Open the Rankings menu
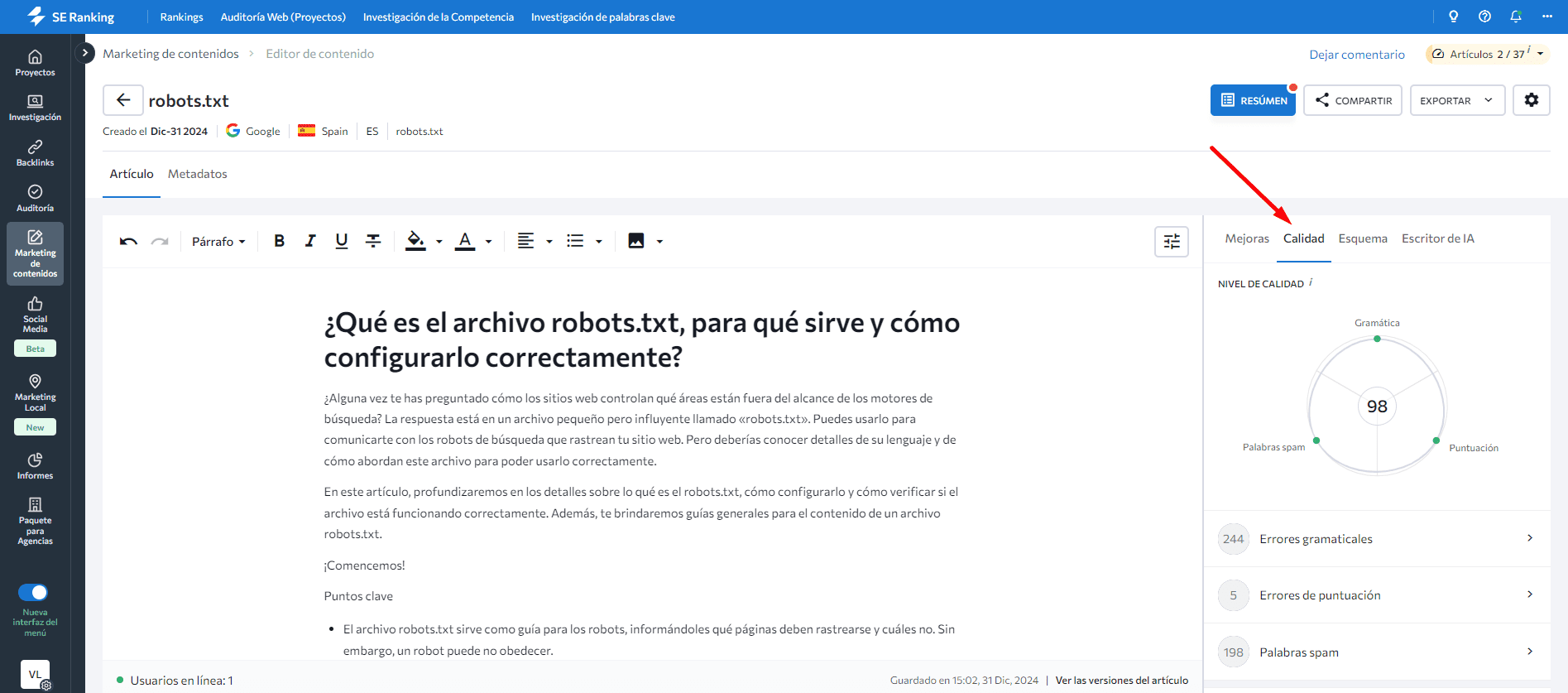Screen dimensions: 1568x693 point(181,17)
